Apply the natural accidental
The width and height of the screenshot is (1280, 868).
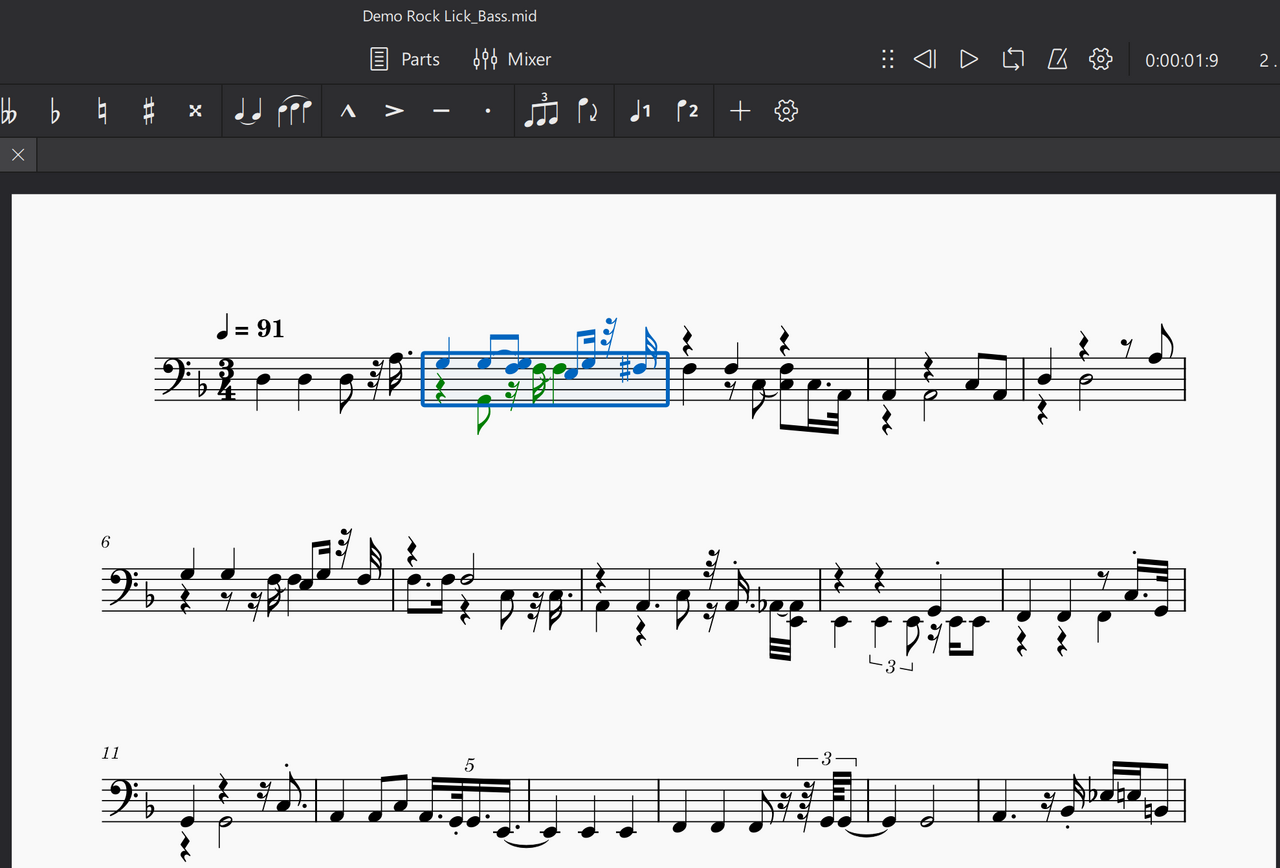click(x=101, y=111)
